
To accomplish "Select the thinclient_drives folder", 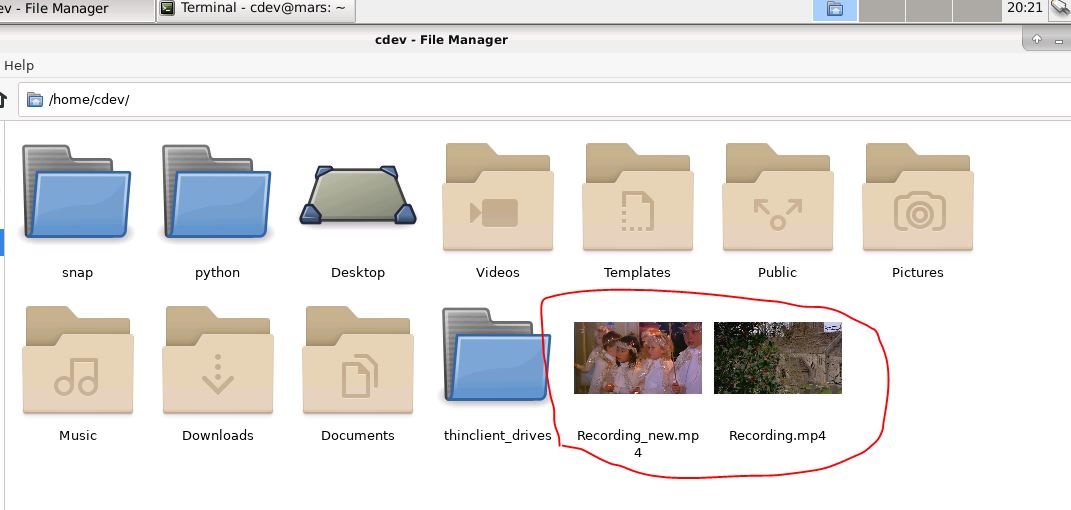I will point(497,355).
